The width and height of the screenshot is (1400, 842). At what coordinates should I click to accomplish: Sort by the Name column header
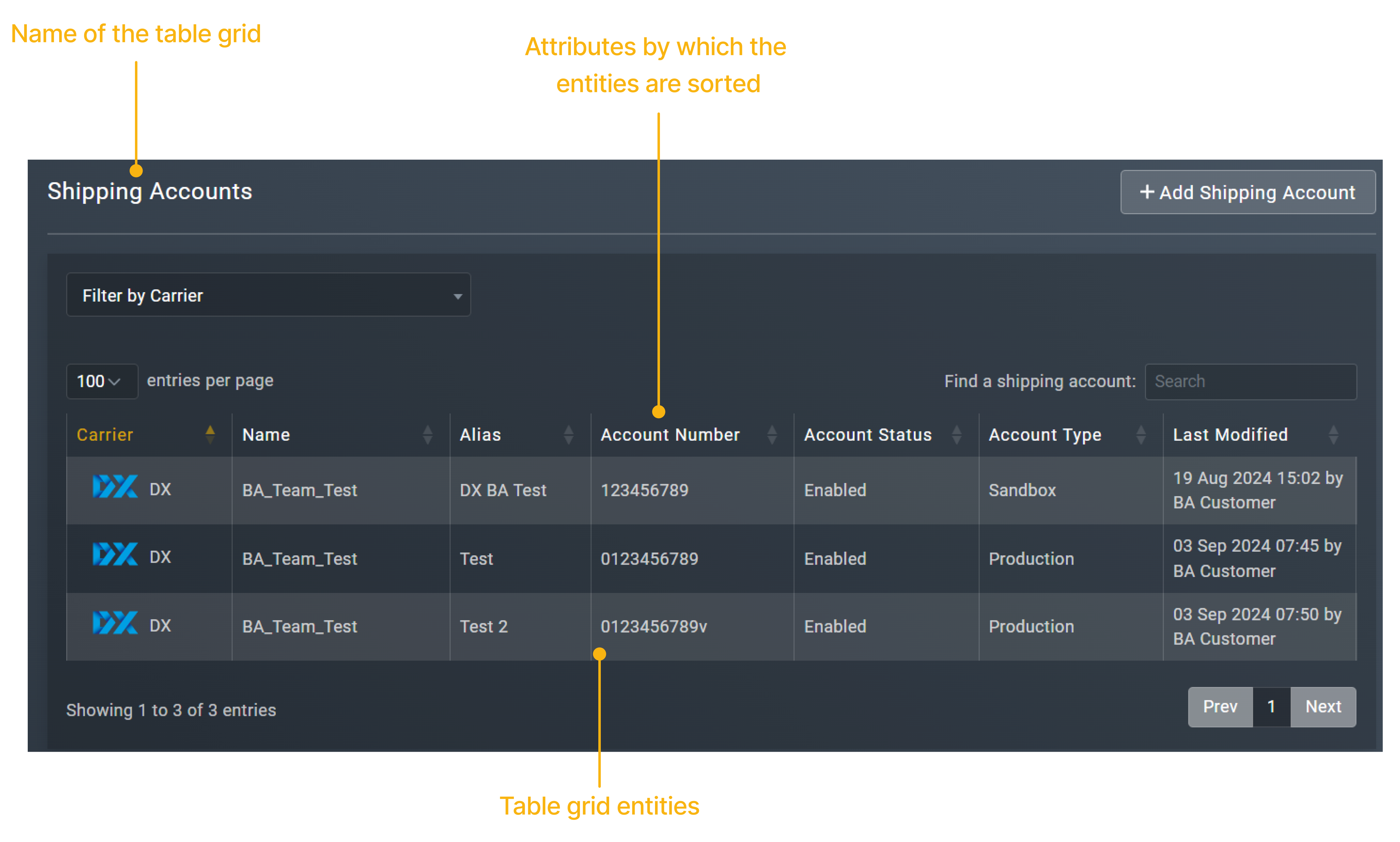click(x=340, y=435)
